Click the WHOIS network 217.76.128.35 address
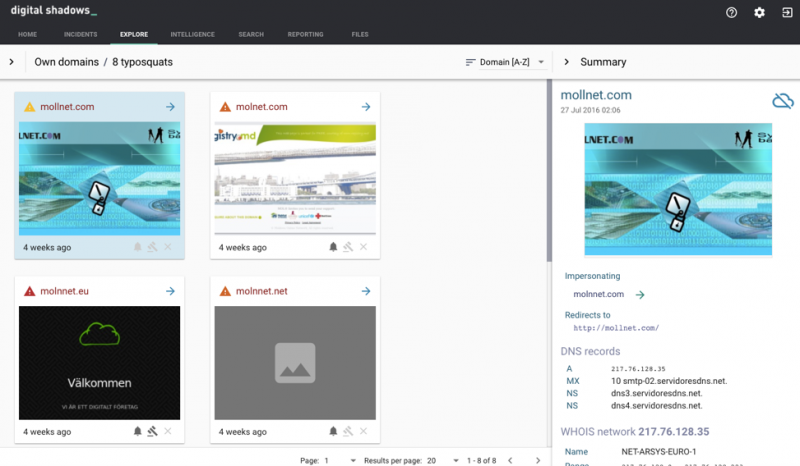 click(x=673, y=432)
